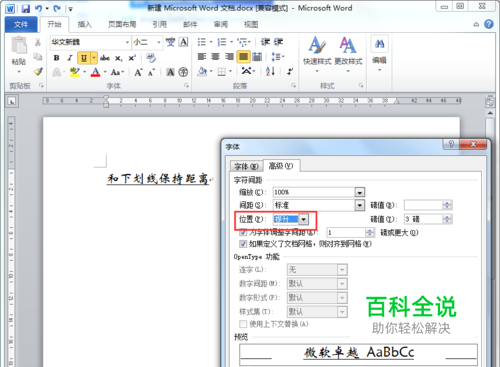Apply Subscript formatting

[x=118, y=58]
